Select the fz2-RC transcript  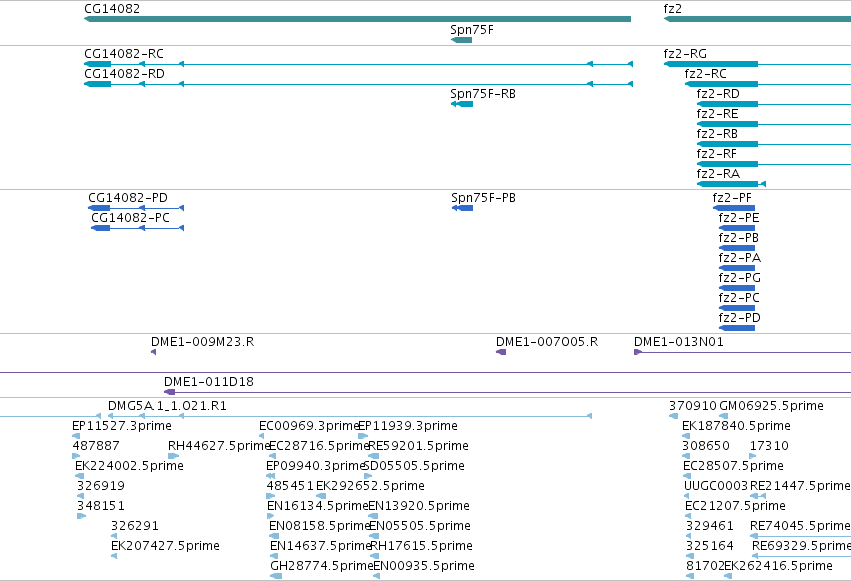tap(767, 84)
